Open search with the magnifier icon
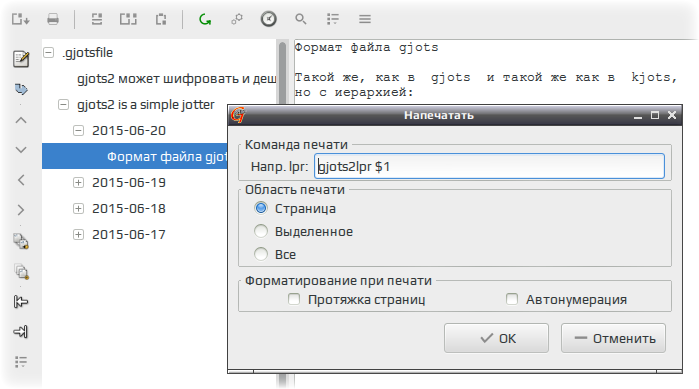Image resolution: width=699 pixels, height=389 pixels. (300, 19)
